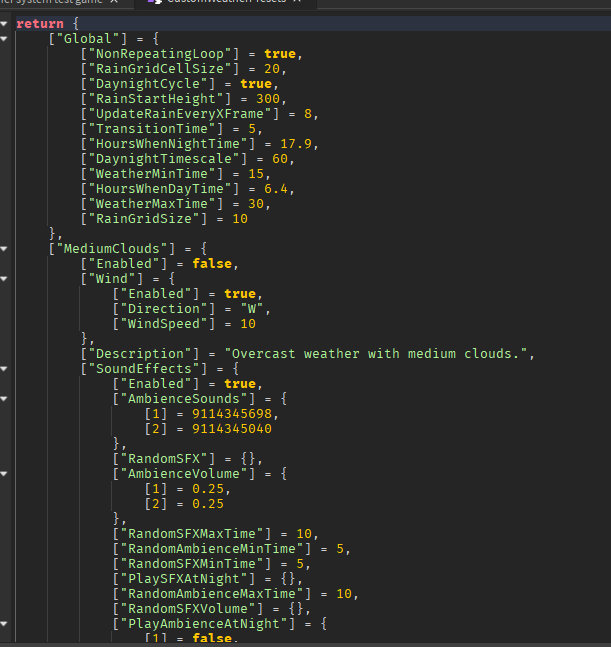Click the "AmbienceSounds" key name
The height and width of the screenshot is (647, 611).
tap(184, 399)
